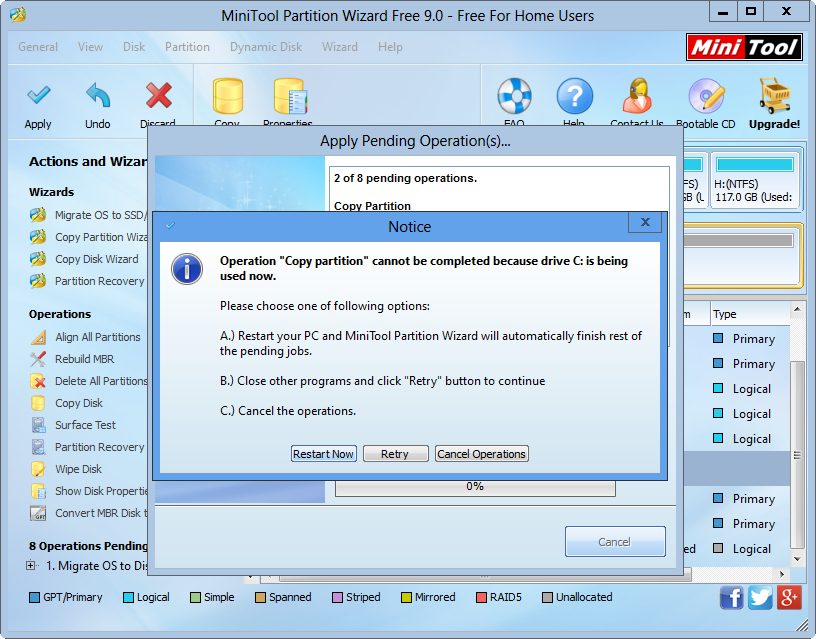The width and height of the screenshot is (816, 639).
Task: Click the RAID5 legend color swatch
Action: [x=481, y=597]
